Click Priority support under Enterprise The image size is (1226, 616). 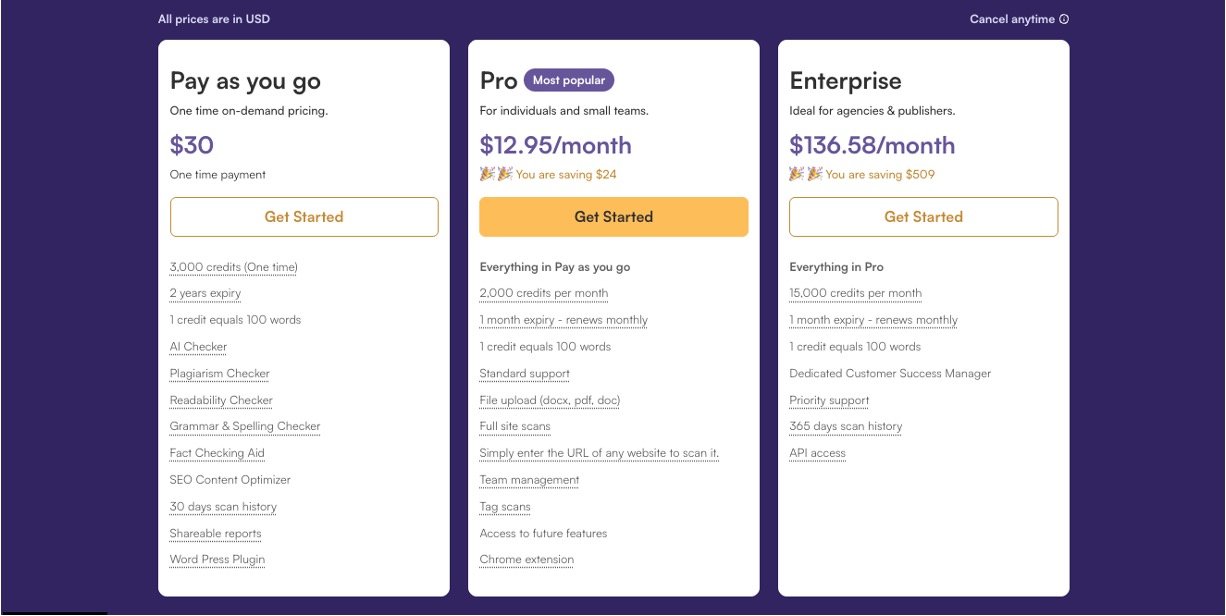829,400
